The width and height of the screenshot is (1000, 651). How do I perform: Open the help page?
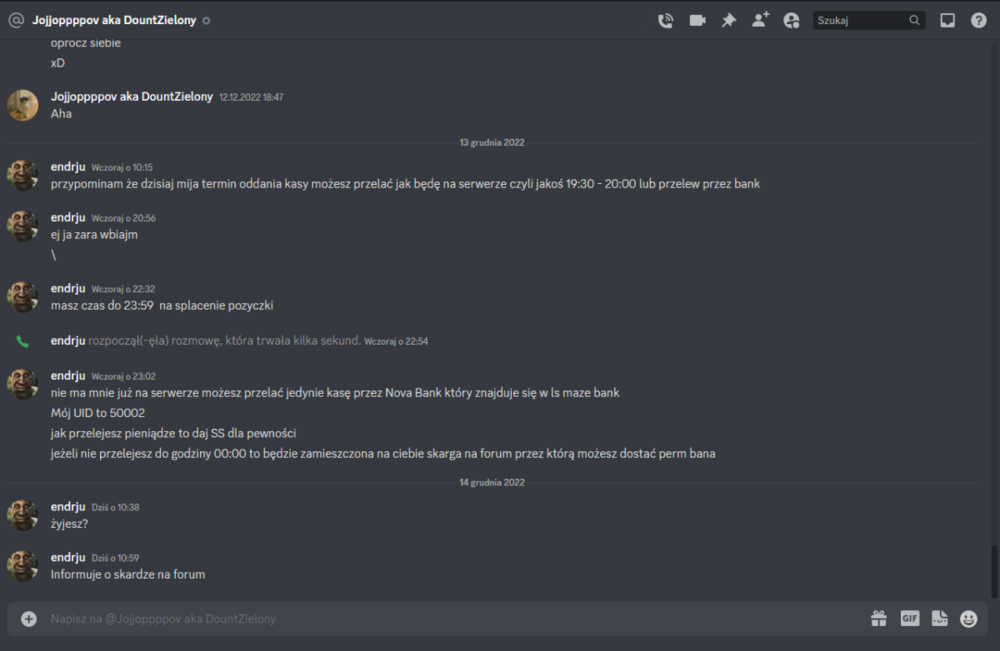tap(978, 20)
